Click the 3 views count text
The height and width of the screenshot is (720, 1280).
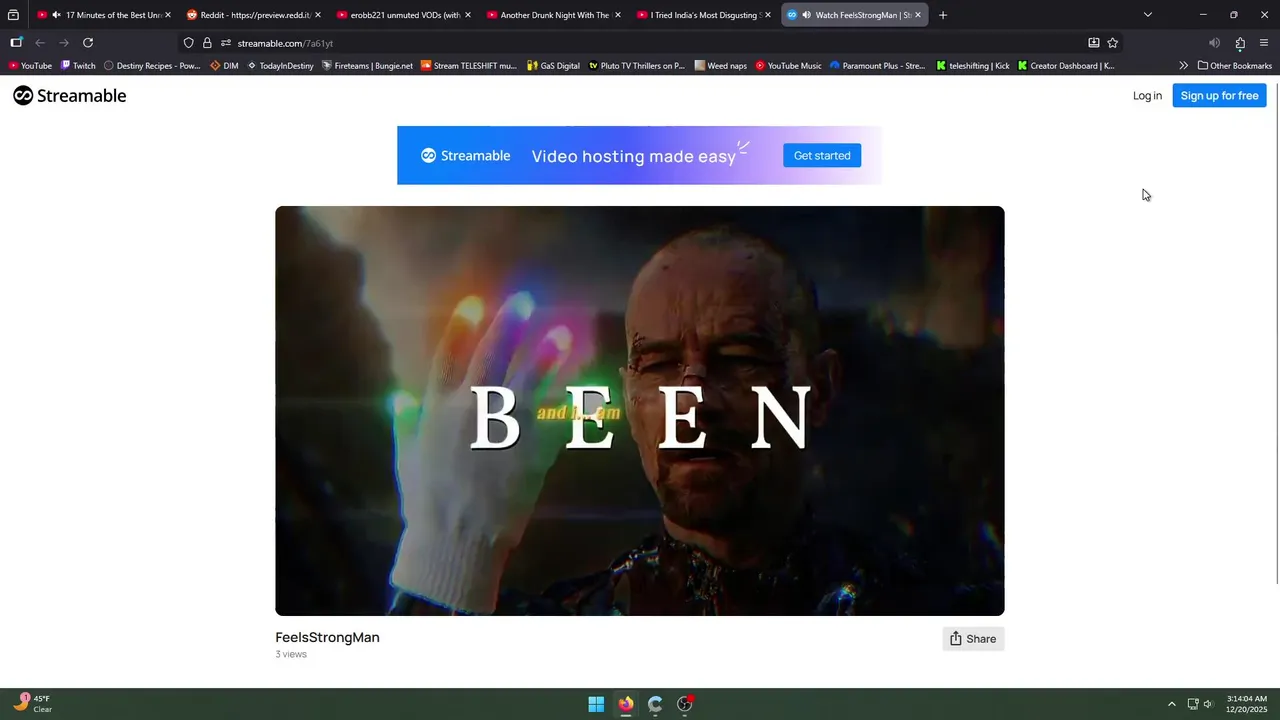click(x=291, y=654)
